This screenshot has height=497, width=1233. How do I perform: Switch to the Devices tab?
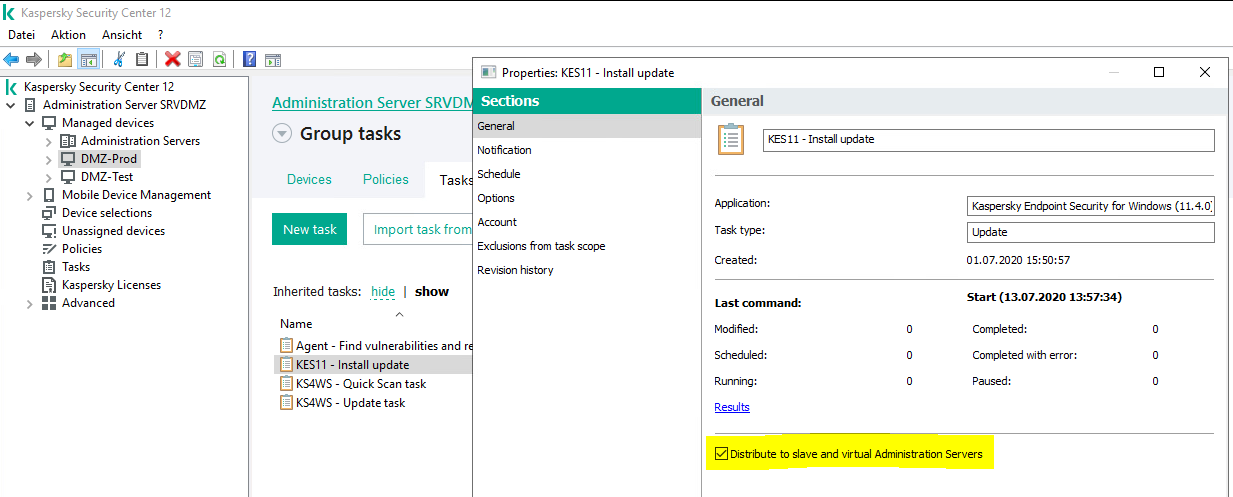pyautogui.click(x=309, y=179)
